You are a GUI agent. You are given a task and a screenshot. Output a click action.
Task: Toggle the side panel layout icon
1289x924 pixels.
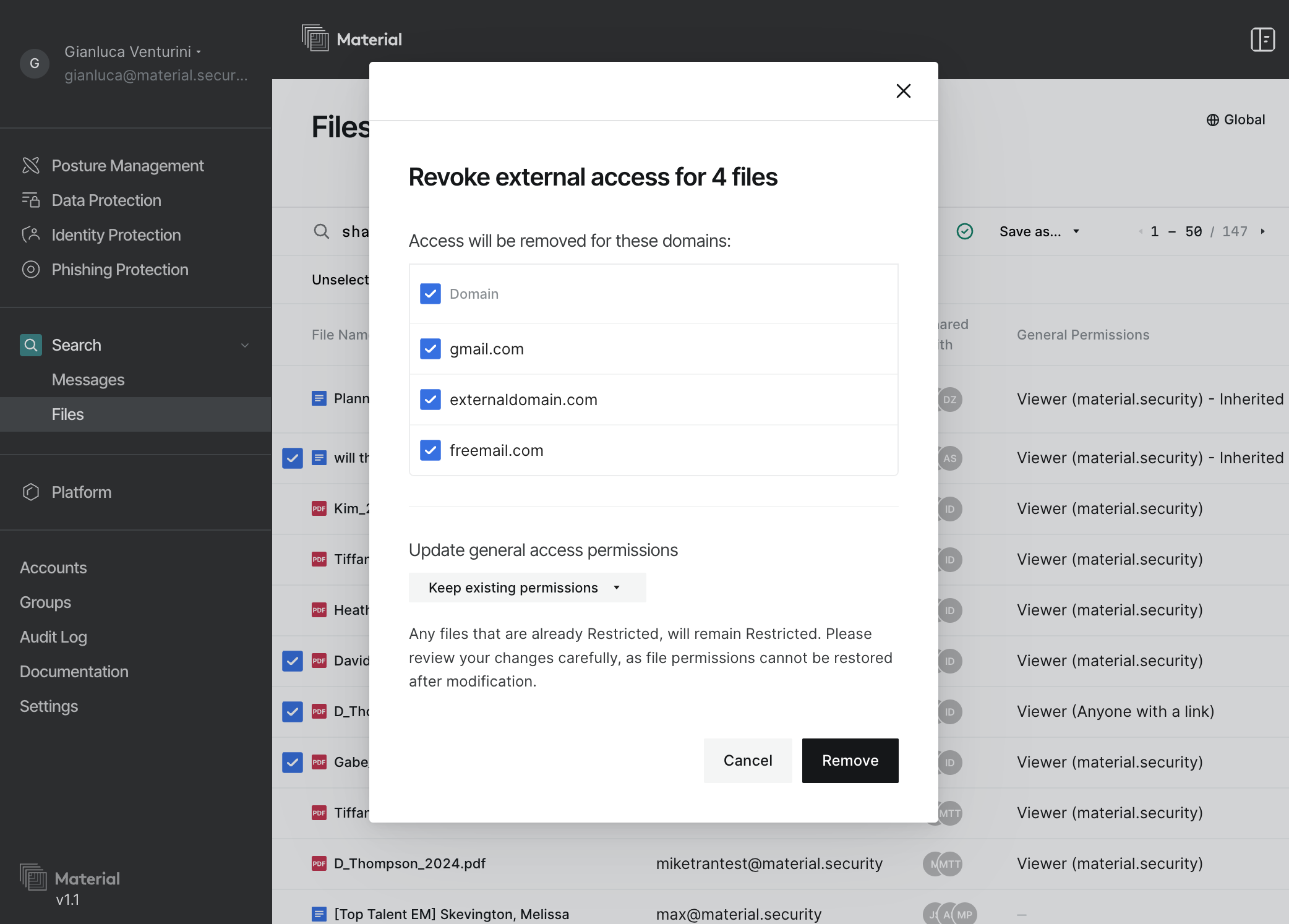point(1262,40)
